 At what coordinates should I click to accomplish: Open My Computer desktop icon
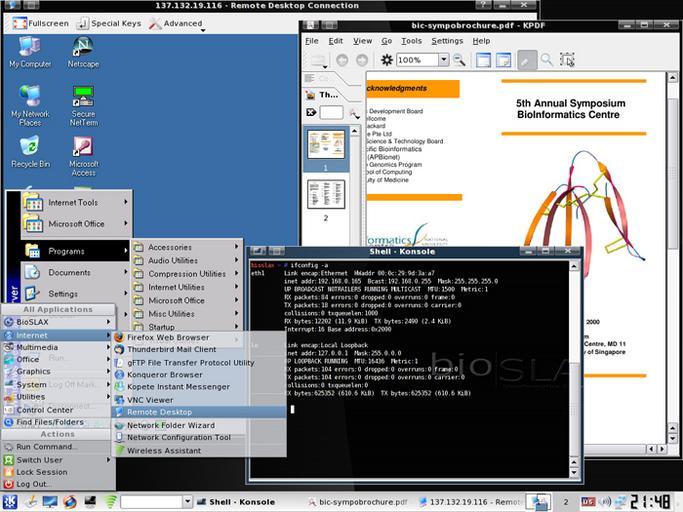coord(30,51)
